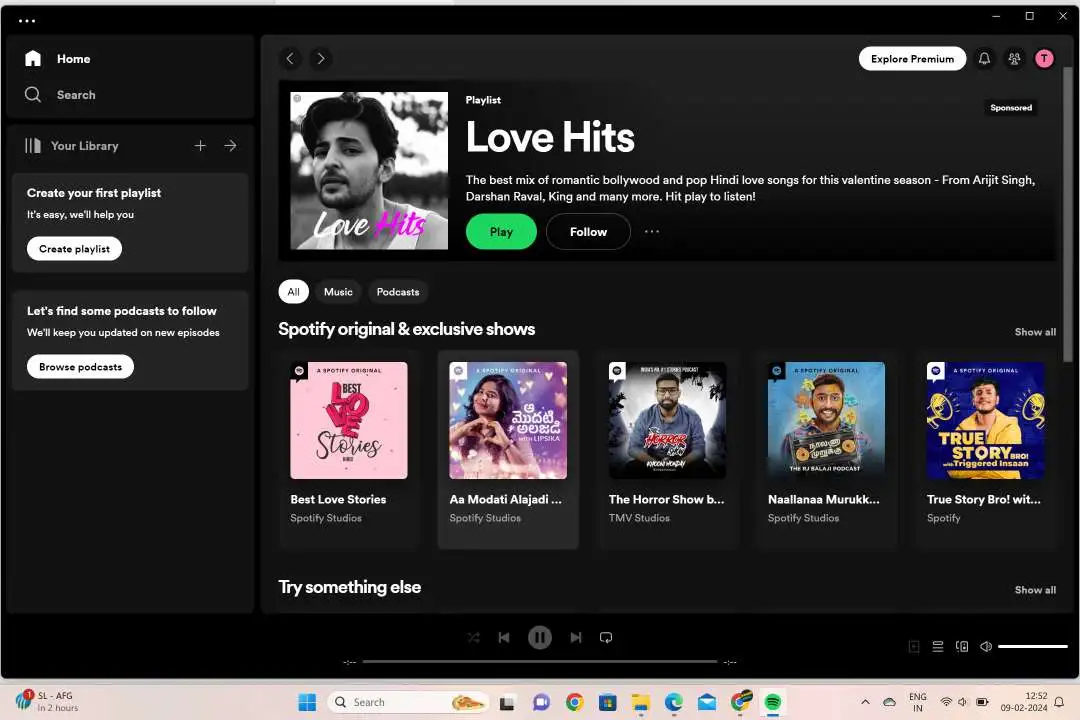The height and width of the screenshot is (720, 1080).
Task: Click the Explore Premium button
Action: point(911,58)
